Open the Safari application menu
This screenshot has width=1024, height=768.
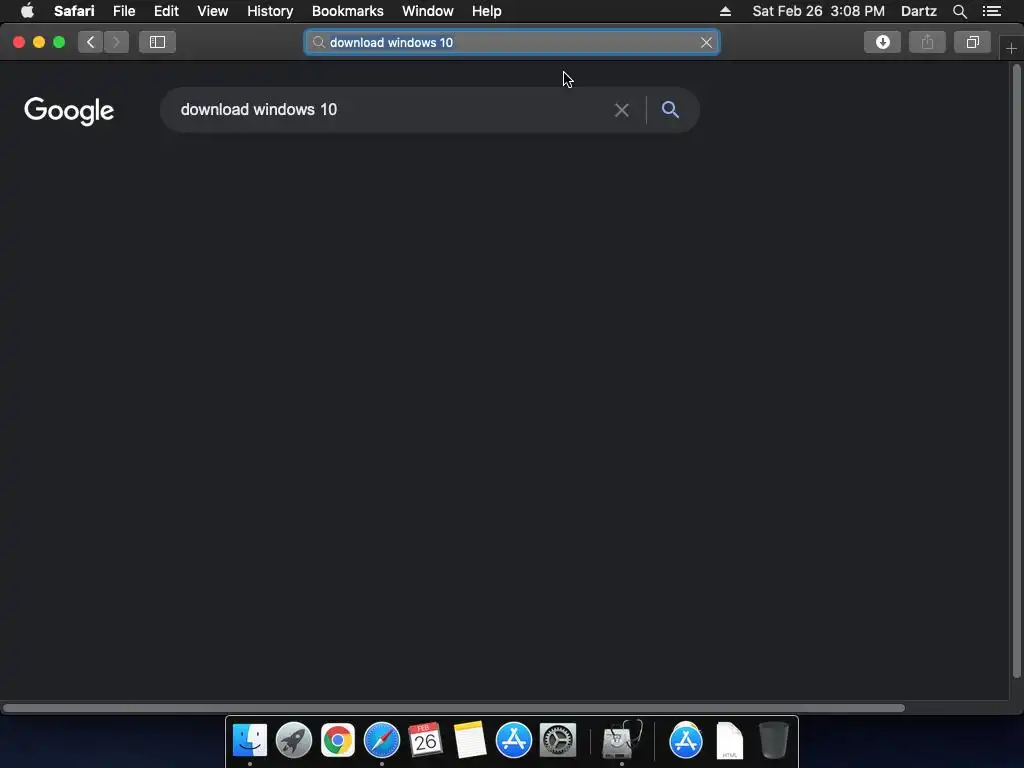click(x=74, y=11)
